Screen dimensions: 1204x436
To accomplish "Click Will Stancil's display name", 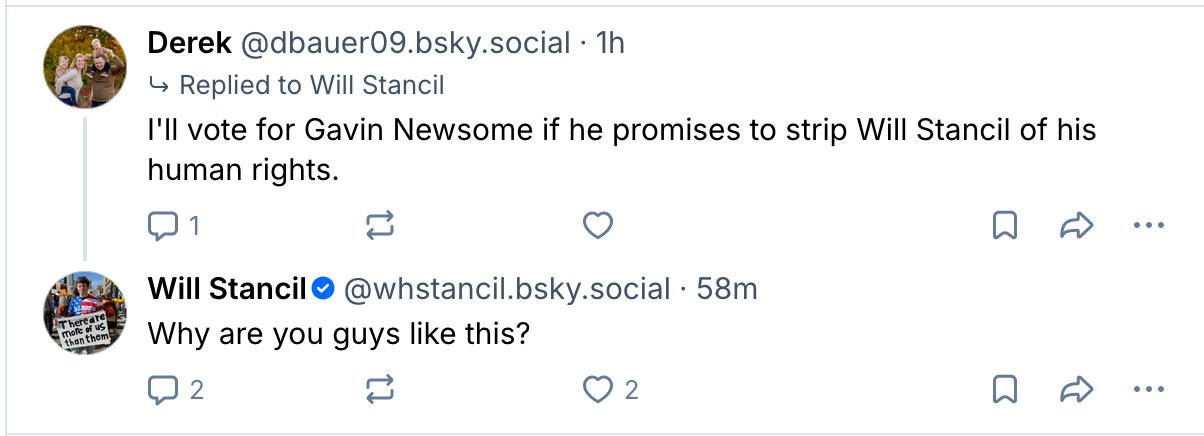I will pyautogui.click(x=227, y=290).
